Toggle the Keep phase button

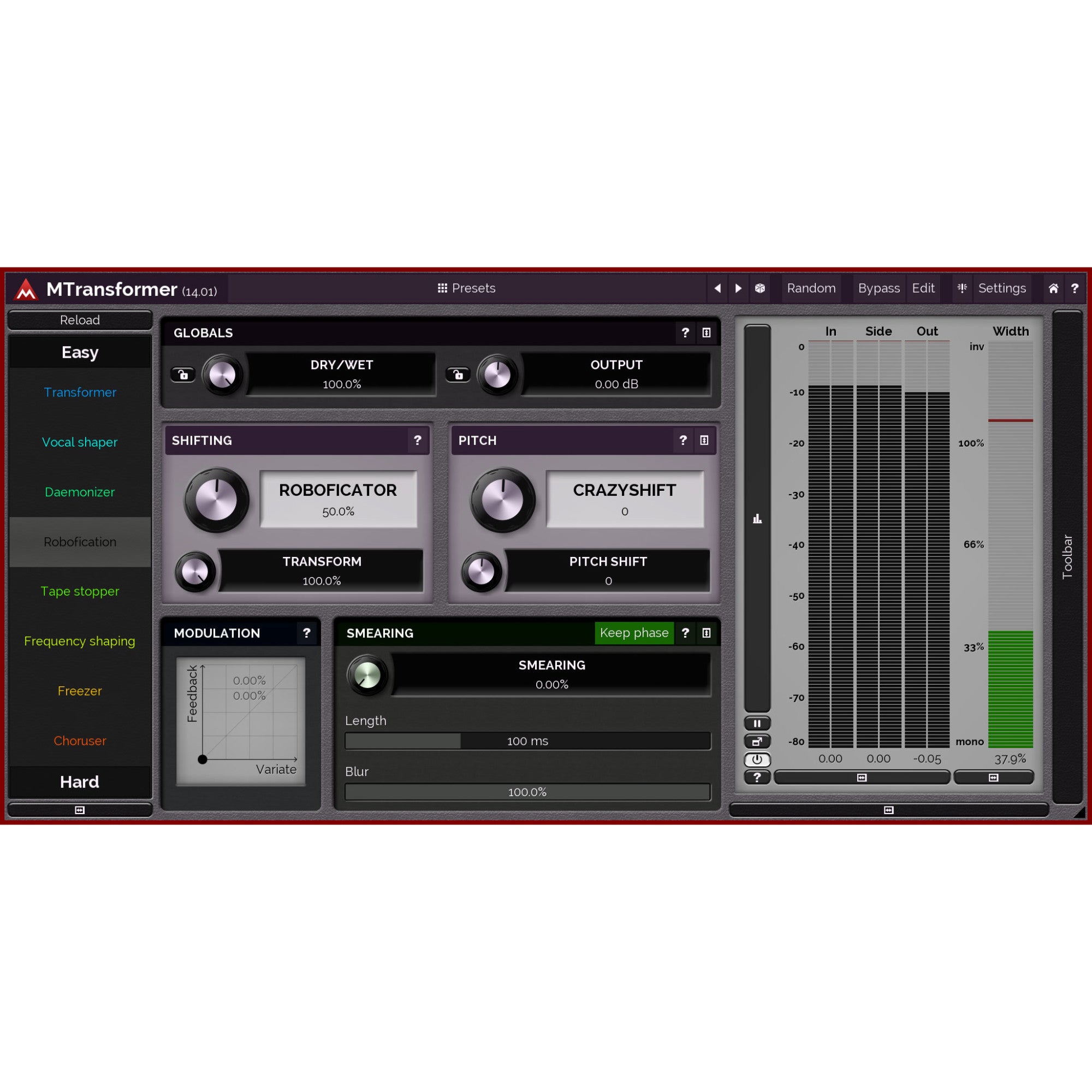(633, 633)
